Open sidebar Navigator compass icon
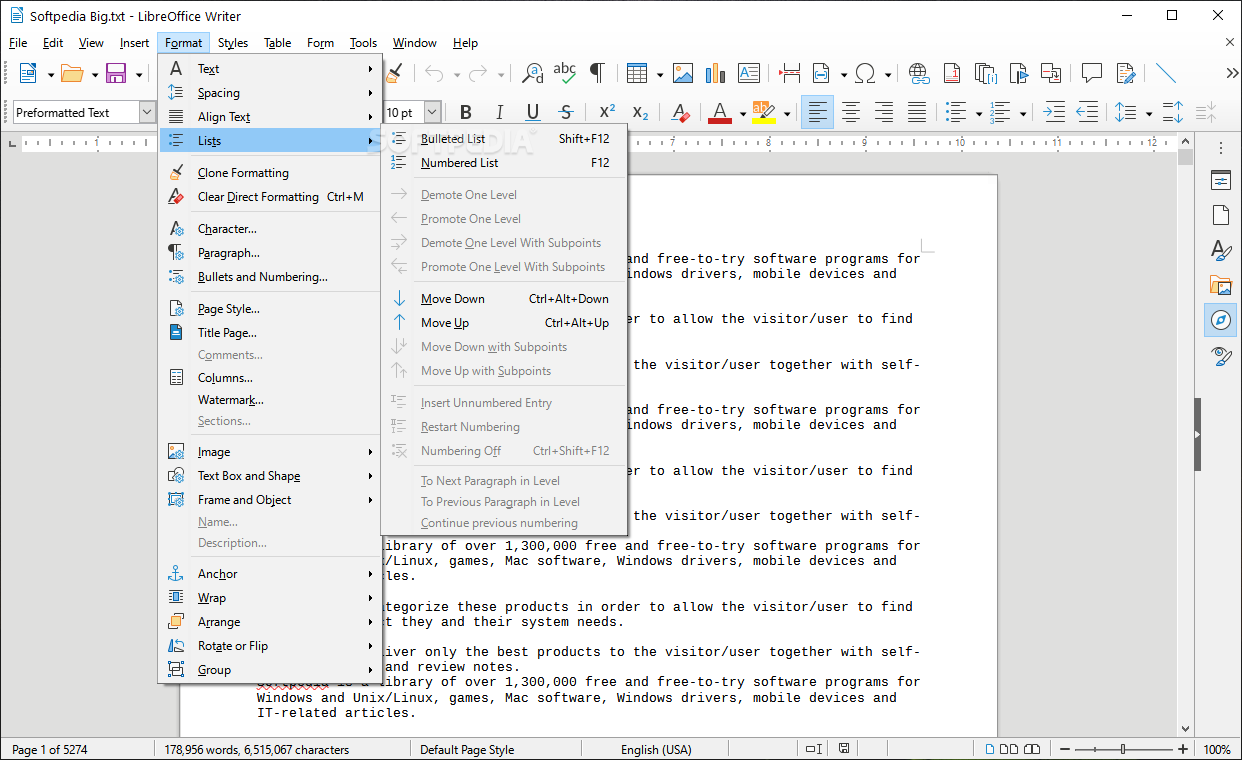 1221,320
